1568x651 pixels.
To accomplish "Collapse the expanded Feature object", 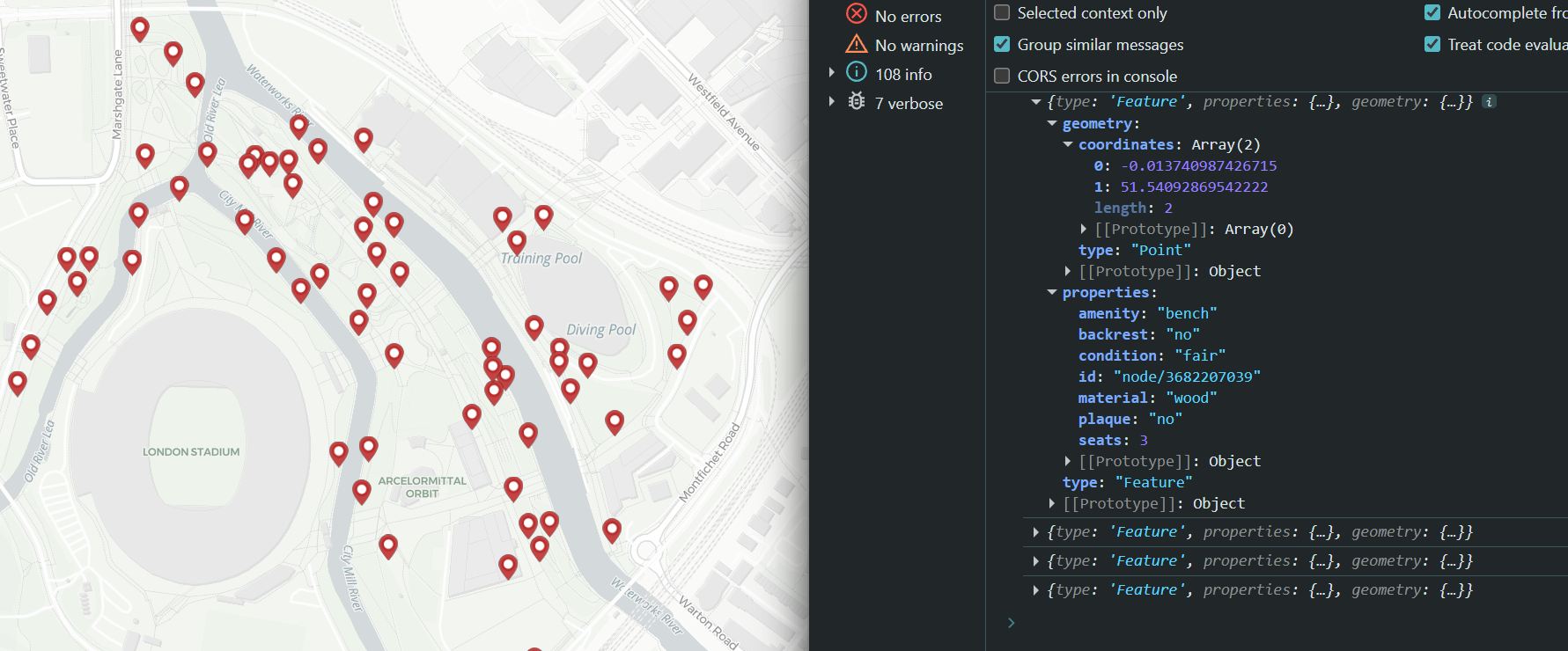I will [1036, 102].
